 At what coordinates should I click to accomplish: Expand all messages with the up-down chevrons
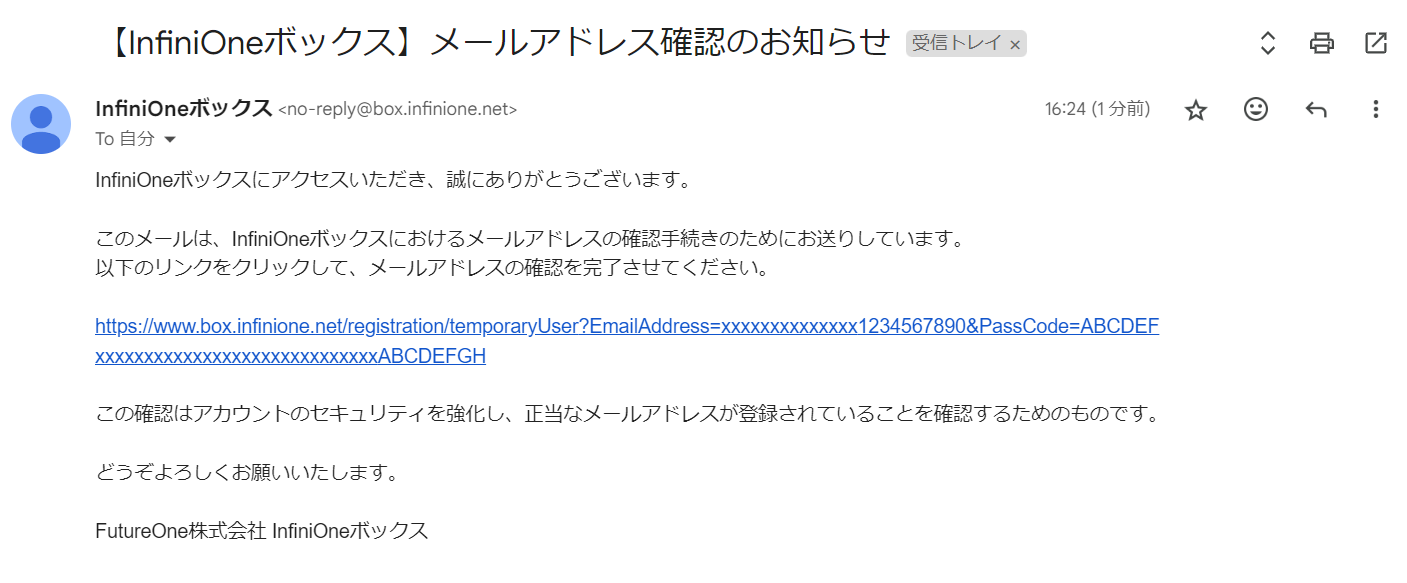coord(1268,43)
